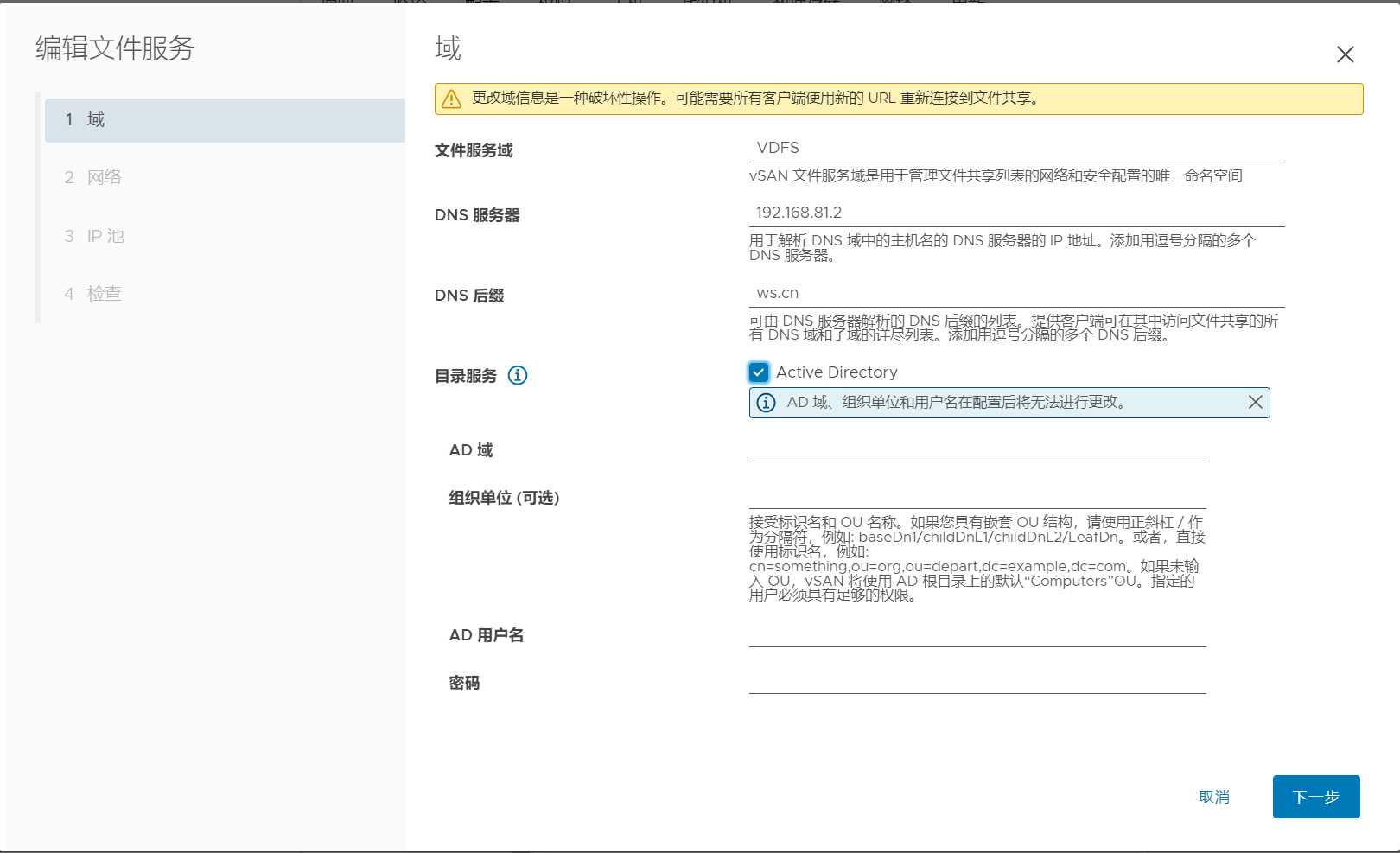Click the Active Directory label text
The image size is (1400, 853).
837,372
